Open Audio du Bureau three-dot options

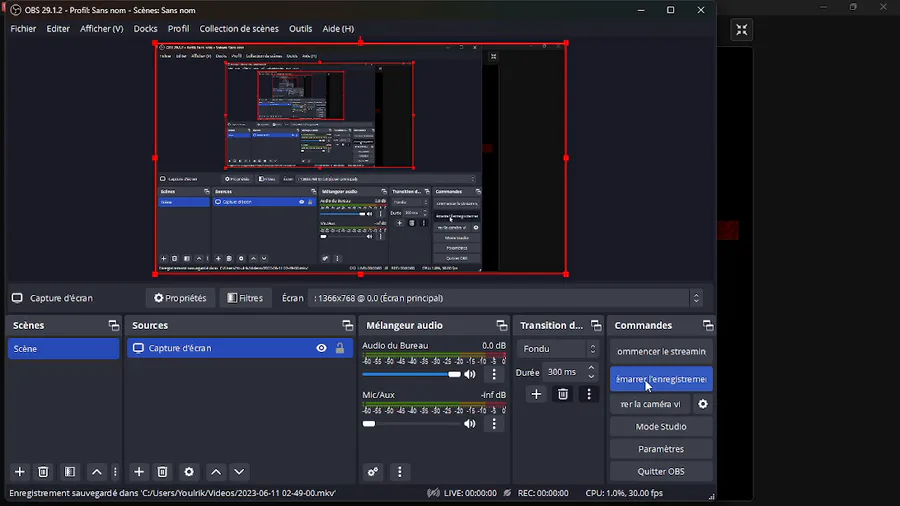click(x=494, y=374)
